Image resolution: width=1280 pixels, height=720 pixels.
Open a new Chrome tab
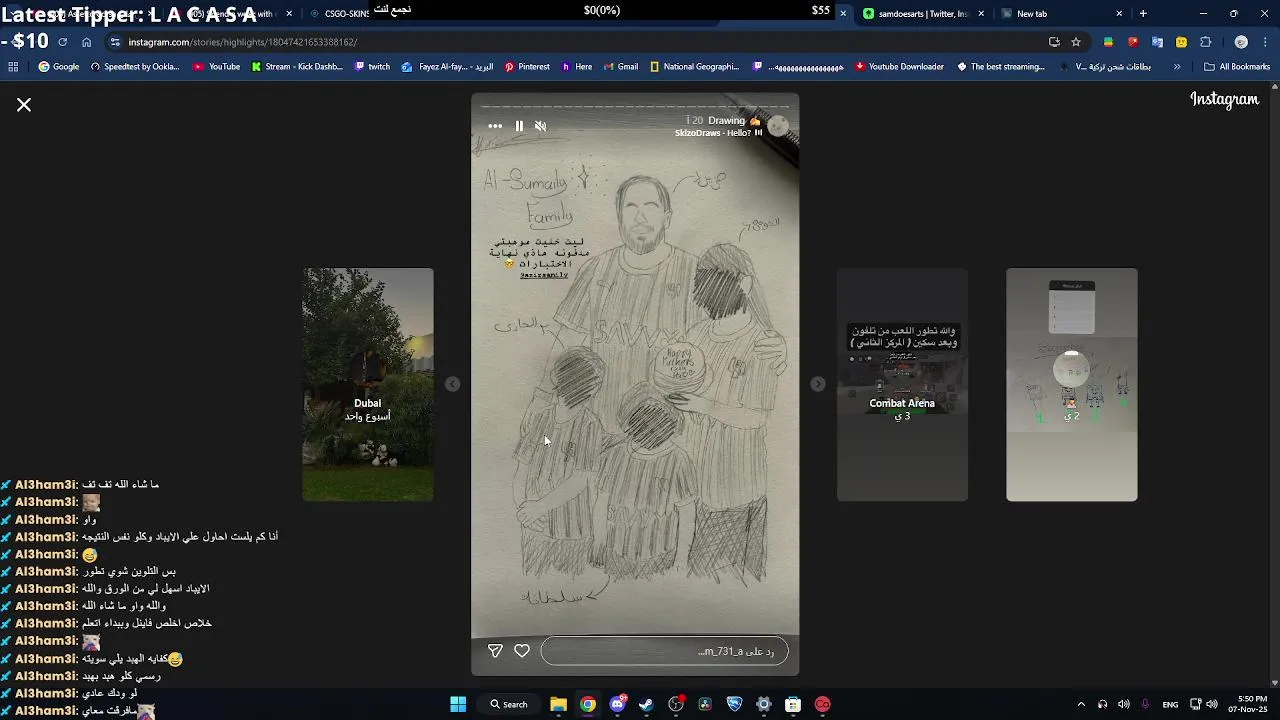[x=1143, y=14]
